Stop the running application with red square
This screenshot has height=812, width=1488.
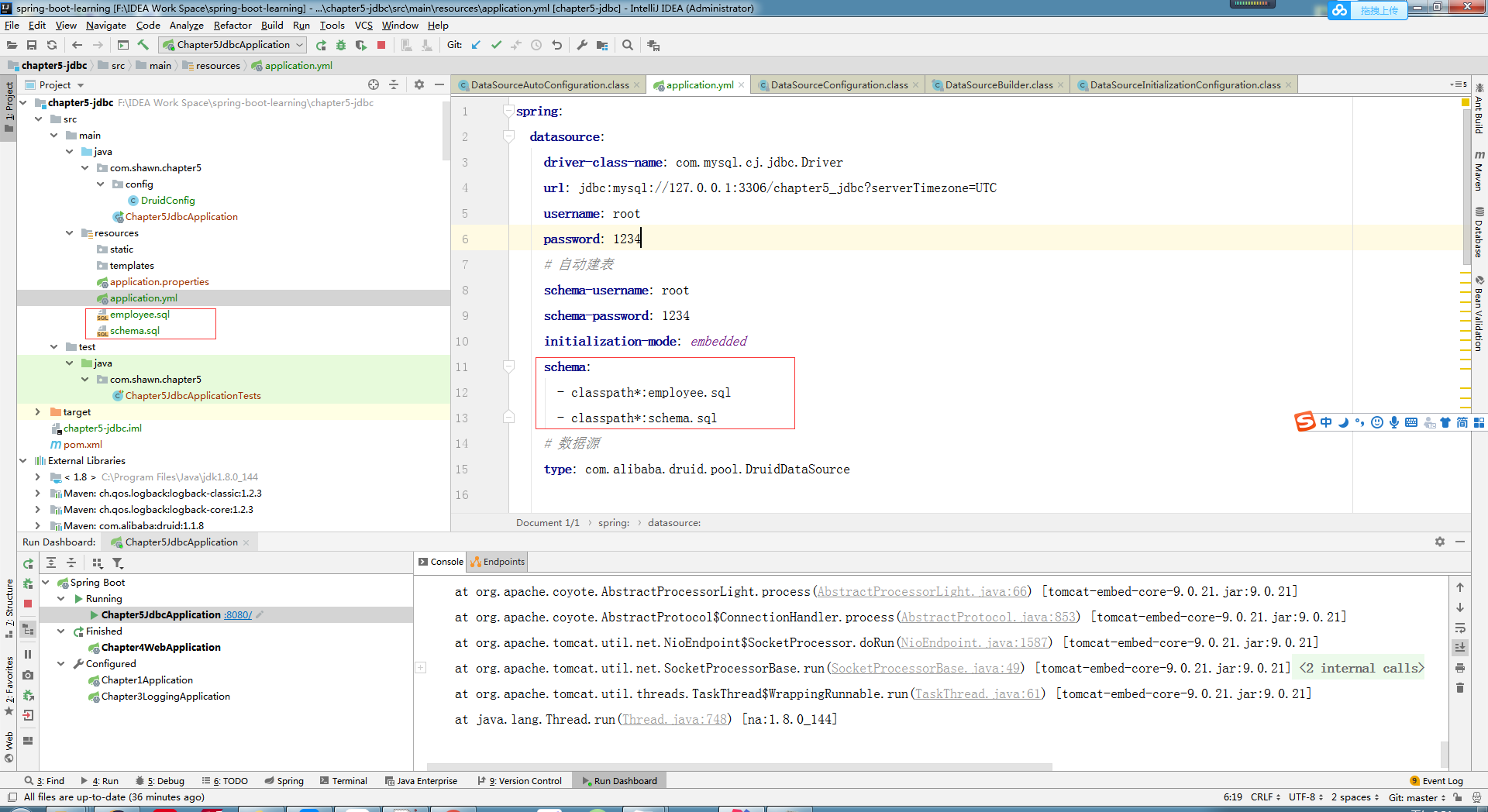[x=381, y=45]
